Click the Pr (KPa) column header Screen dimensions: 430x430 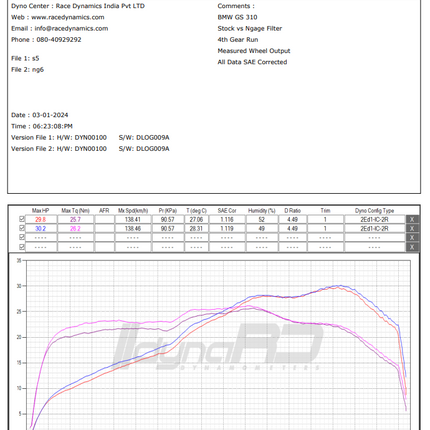coord(168,211)
